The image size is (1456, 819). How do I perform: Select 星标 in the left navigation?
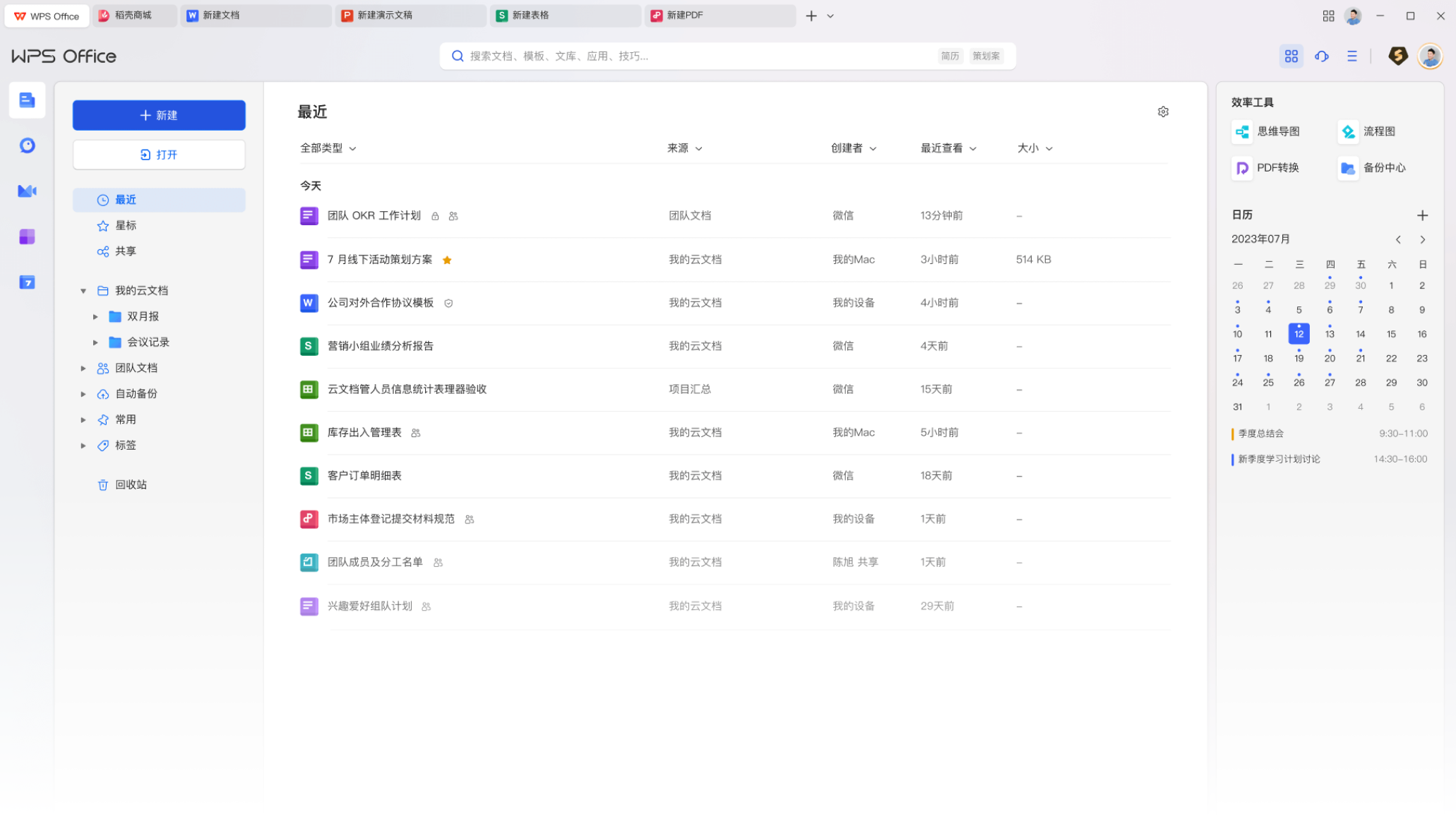pyautogui.click(x=126, y=226)
